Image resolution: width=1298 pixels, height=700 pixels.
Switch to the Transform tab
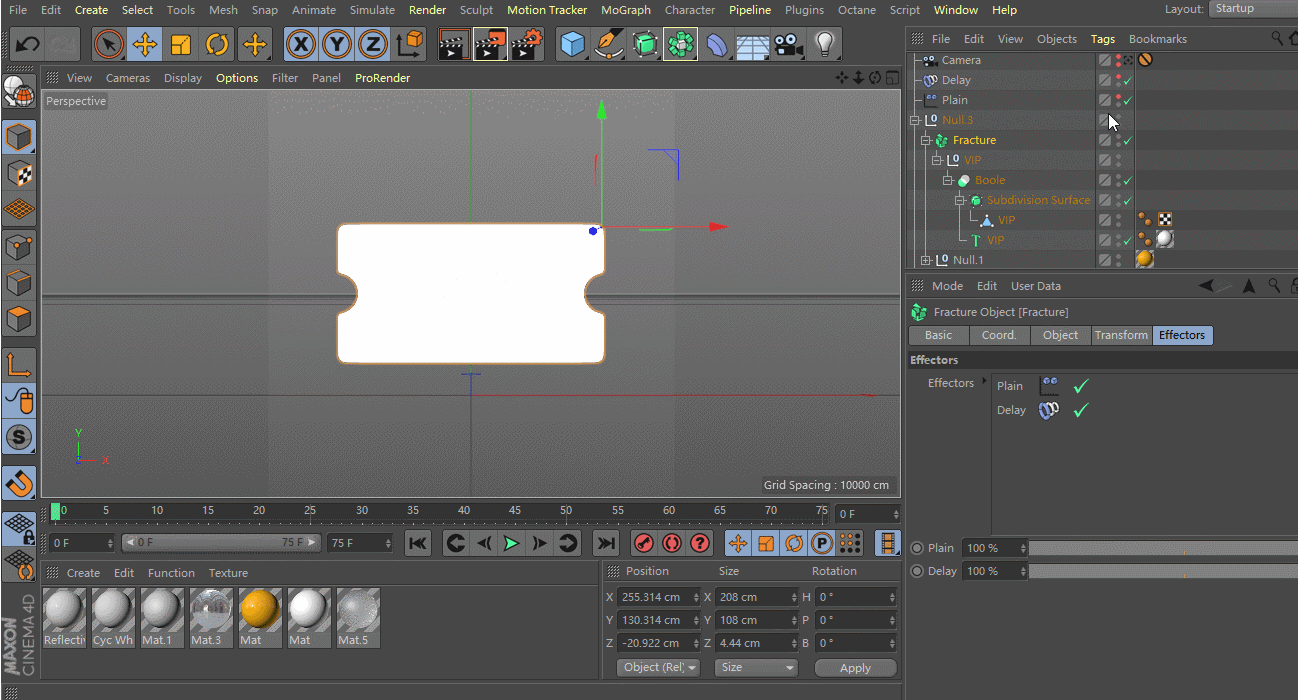1120,336
